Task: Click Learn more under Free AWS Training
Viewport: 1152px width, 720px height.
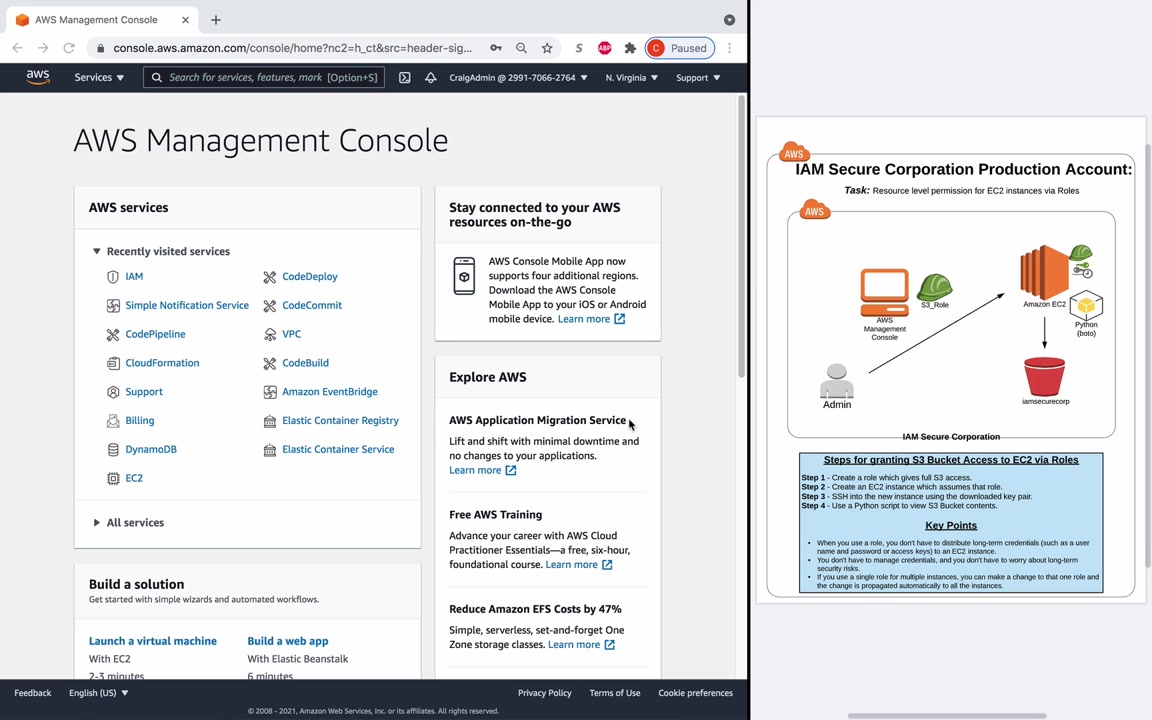Action: pyautogui.click(x=579, y=564)
